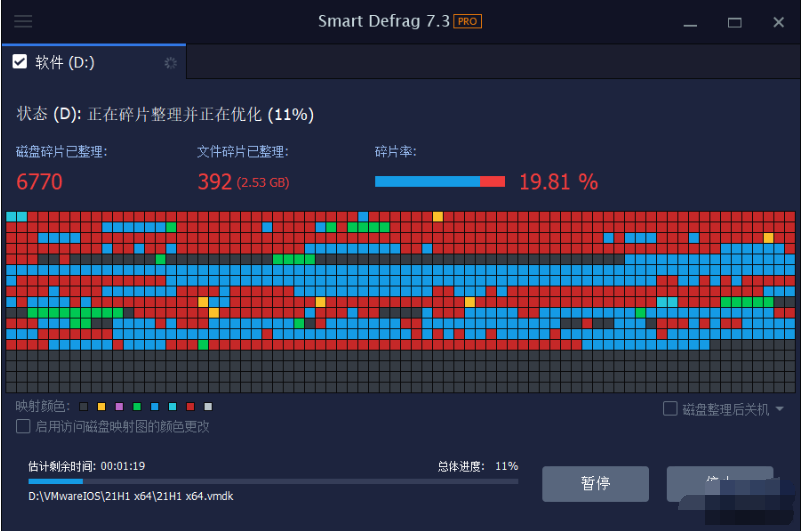Click the 碎片率 label
The width and height of the screenshot is (801, 531).
click(395, 152)
